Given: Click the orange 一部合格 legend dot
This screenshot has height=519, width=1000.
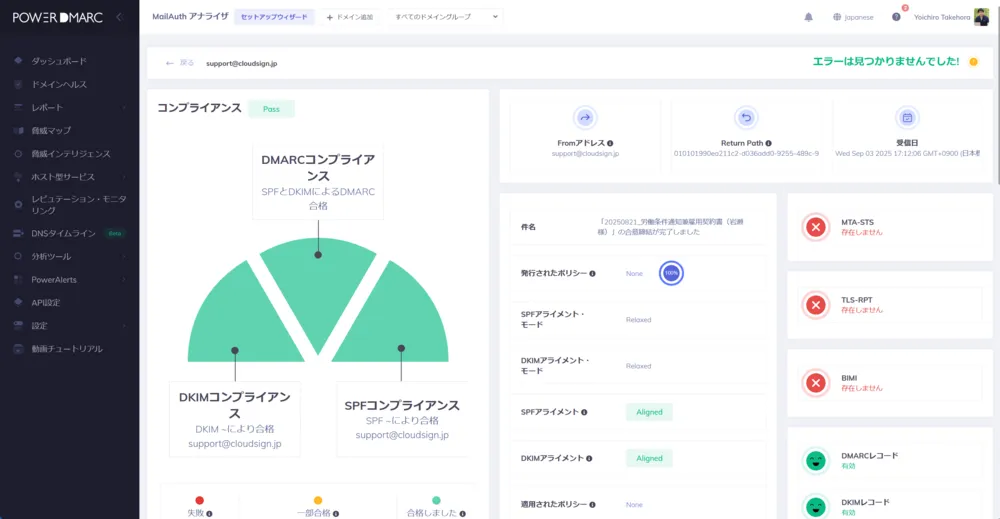Looking at the screenshot, I should (318, 501).
